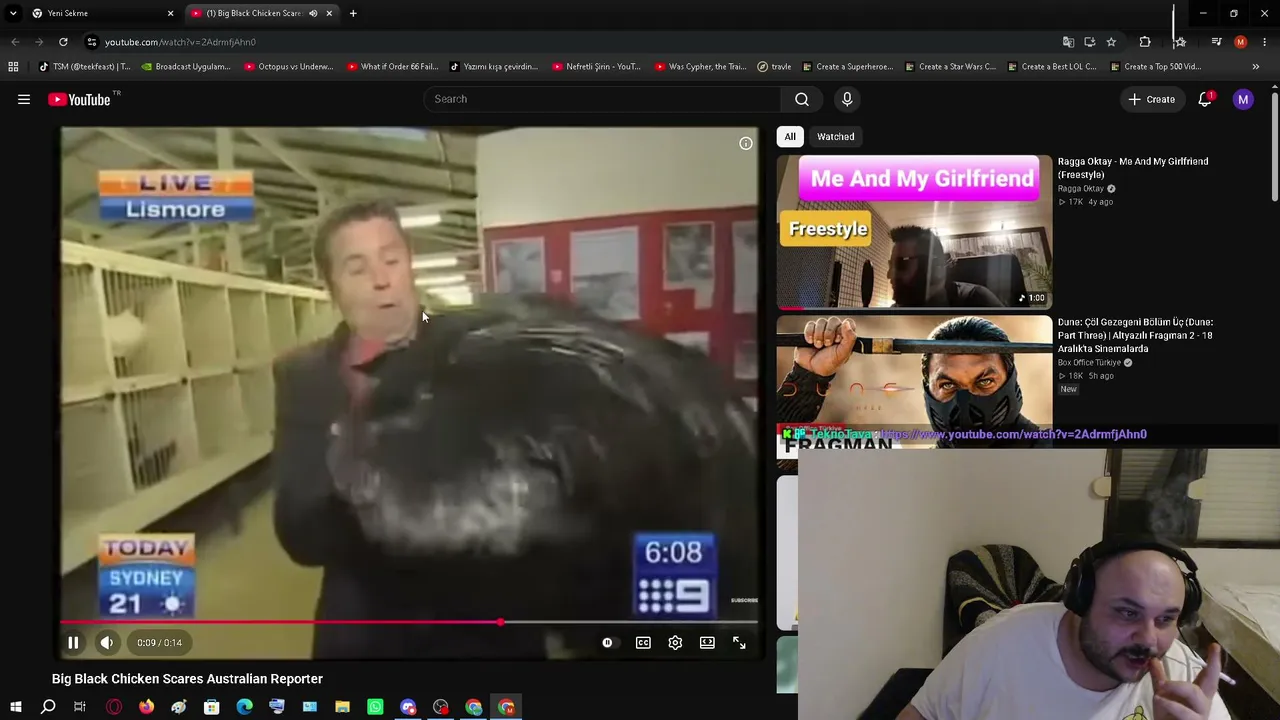Switch to the Yeni Sekme tab

tap(98, 13)
